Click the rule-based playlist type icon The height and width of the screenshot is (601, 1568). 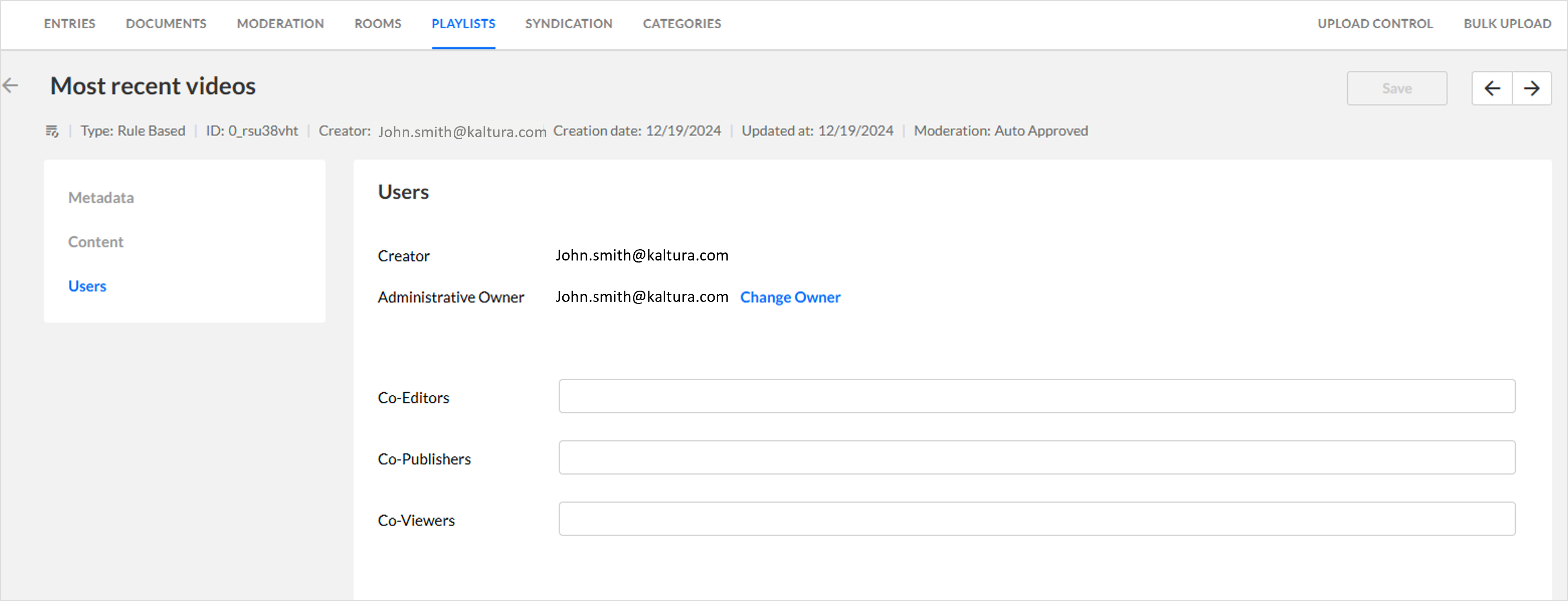52,131
